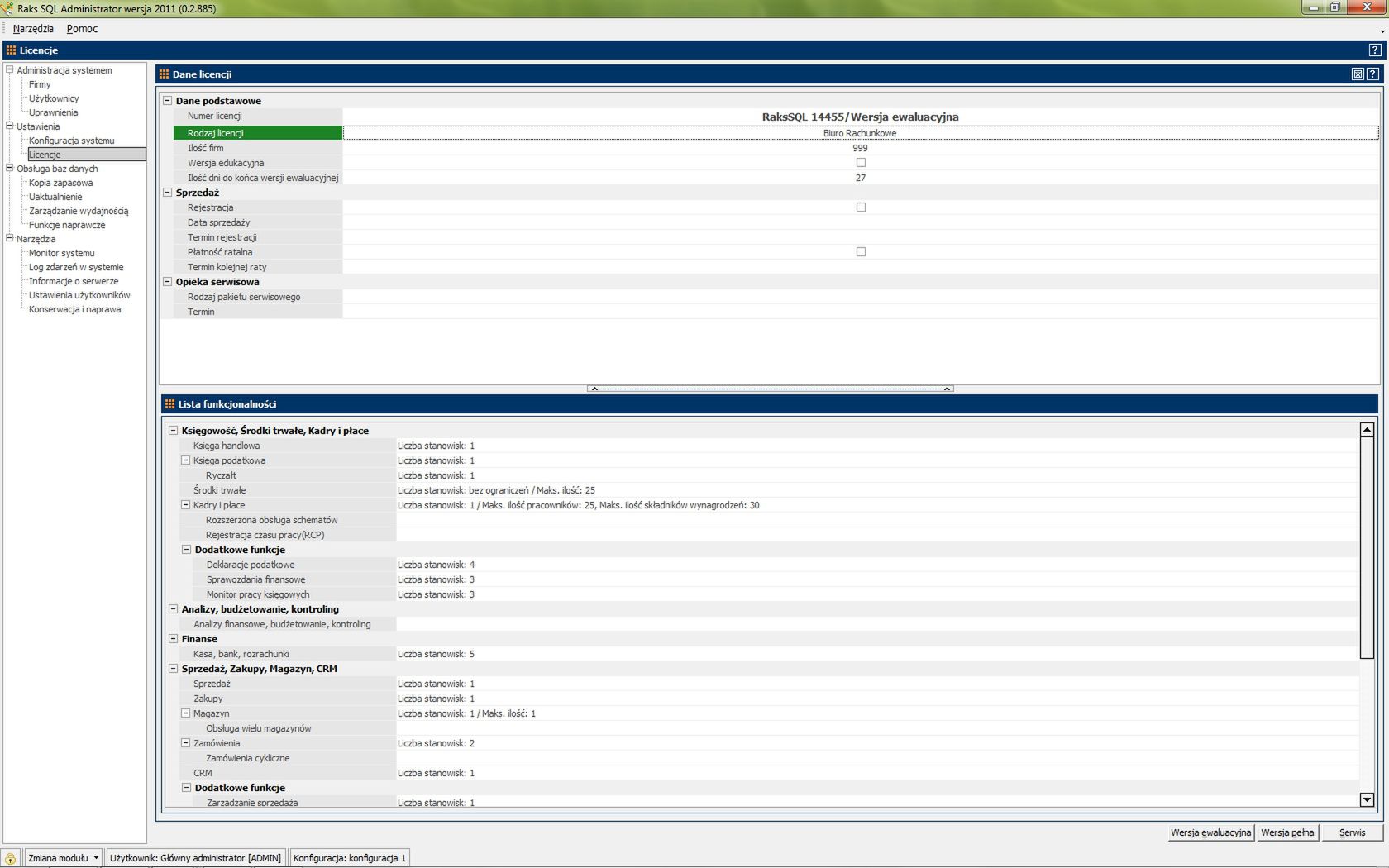This screenshot has width=1389, height=868.
Task: Click the Ilość firm value 999
Action: 860,148
